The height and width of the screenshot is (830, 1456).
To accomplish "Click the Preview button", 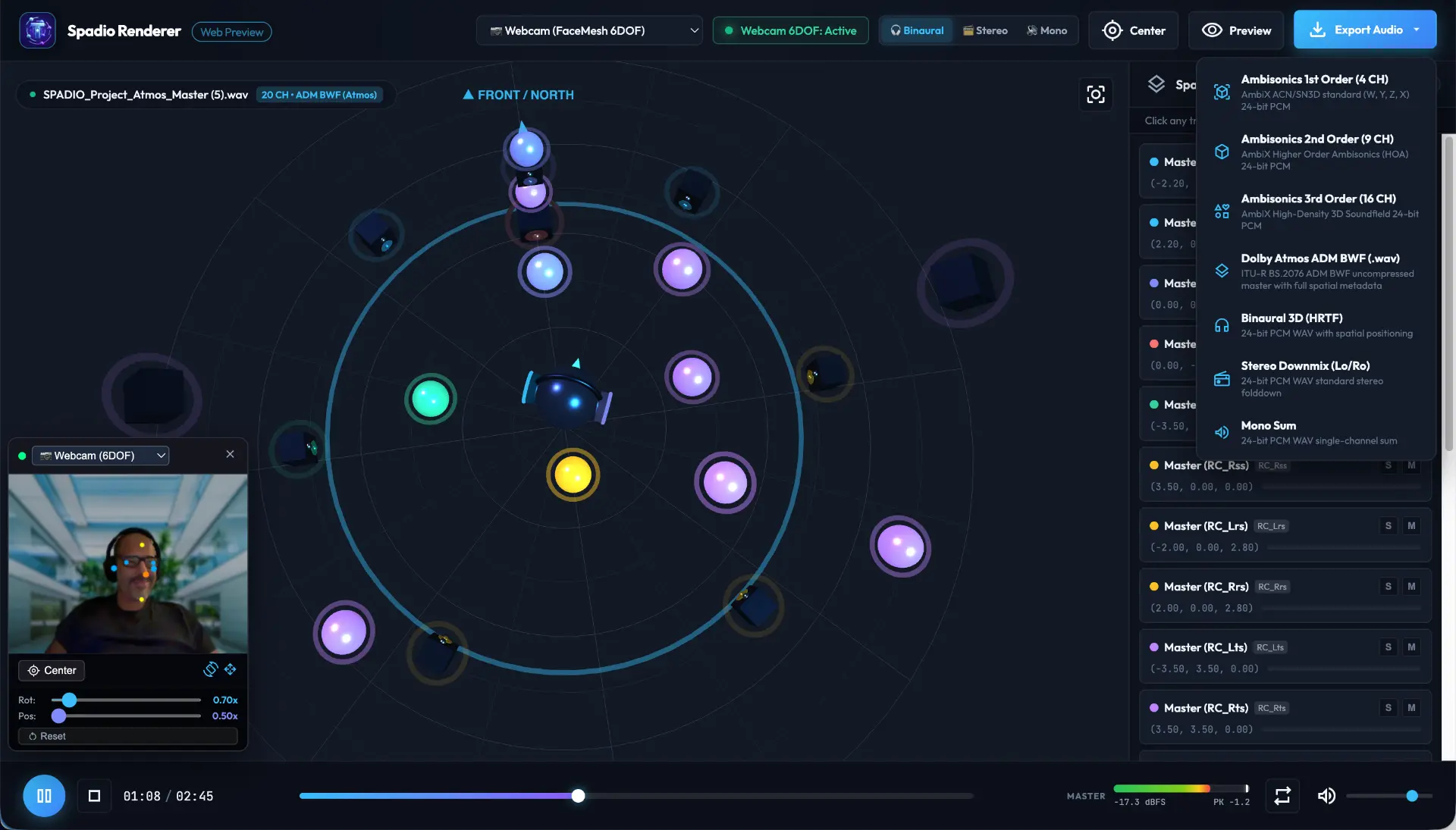I will point(1235,30).
